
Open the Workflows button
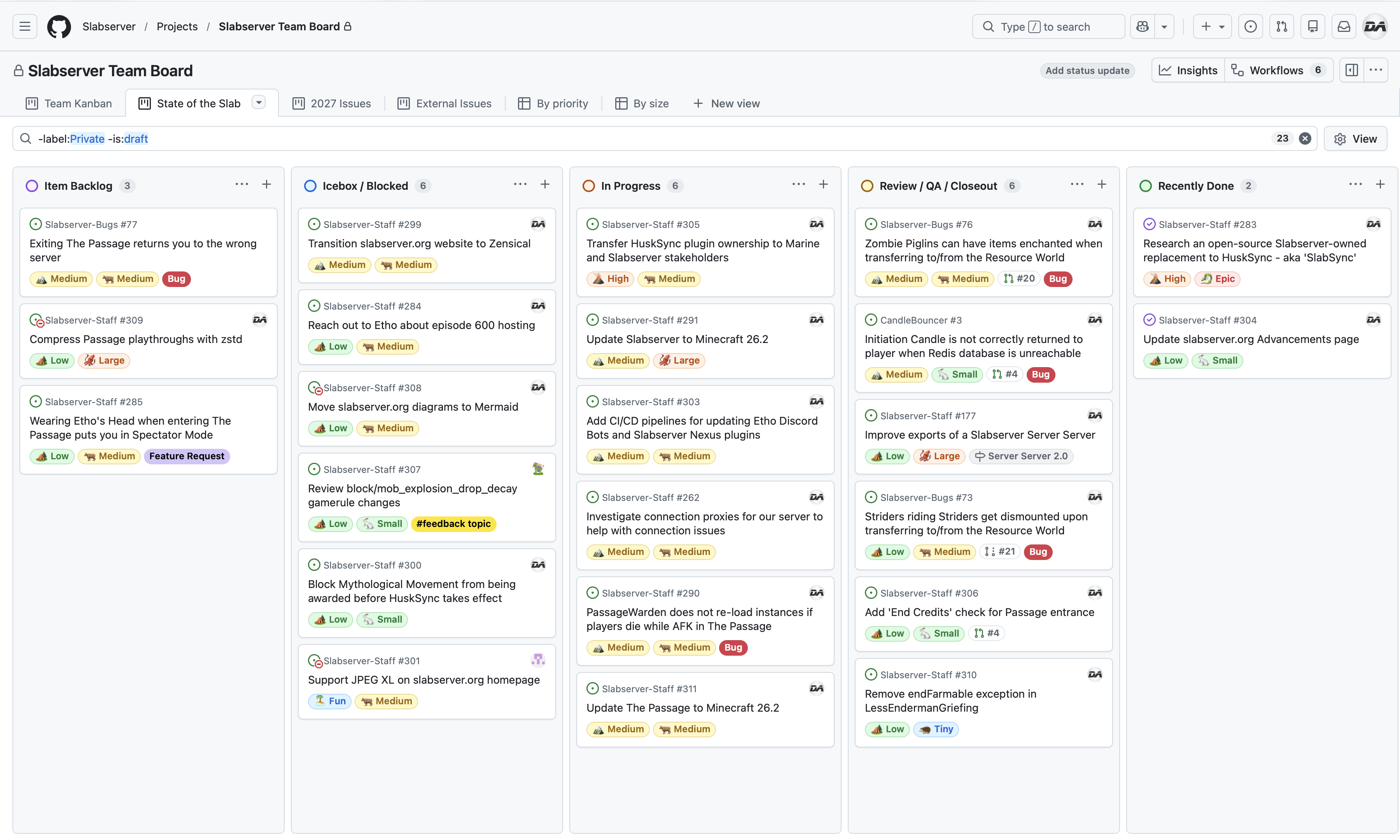pyautogui.click(x=1279, y=70)
